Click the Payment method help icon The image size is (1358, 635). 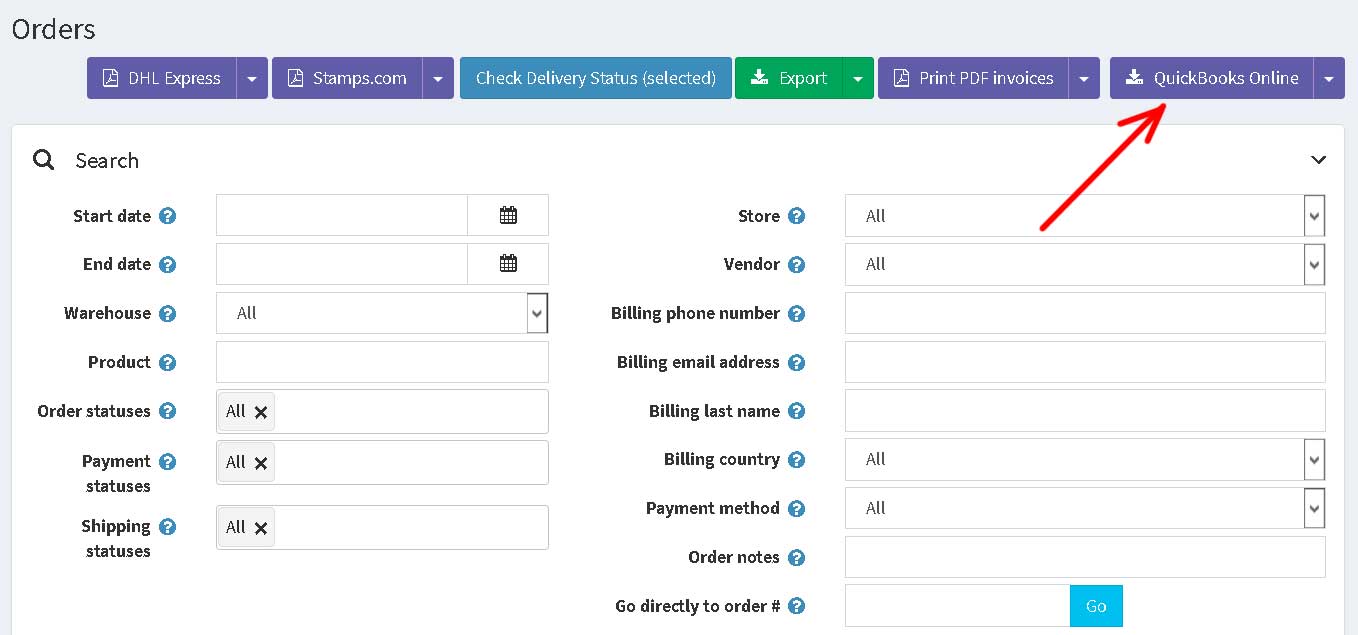click(796, 509)
